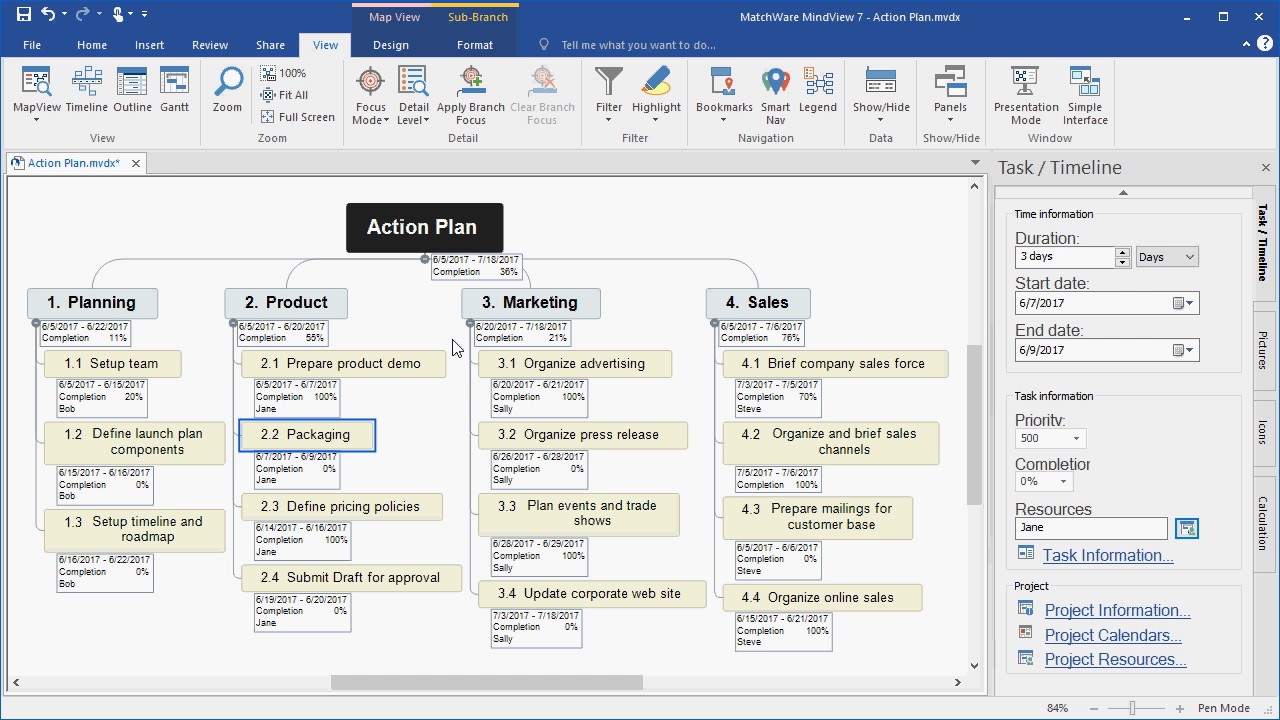Enter Full Screen mode
The image size is (1280, 720).
coord(298,117)
